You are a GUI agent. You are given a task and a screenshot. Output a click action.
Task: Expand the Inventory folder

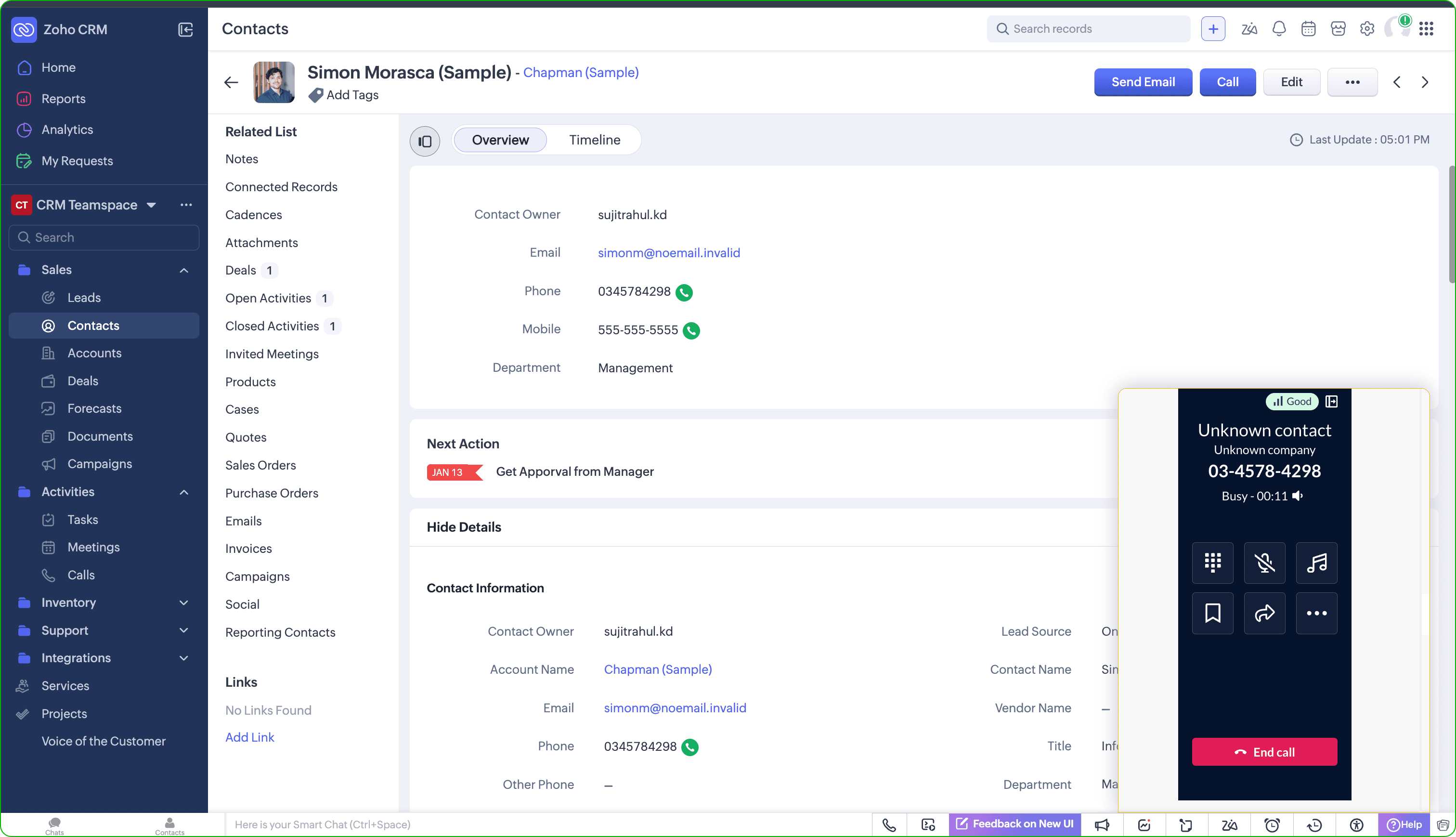coord(184,602)
